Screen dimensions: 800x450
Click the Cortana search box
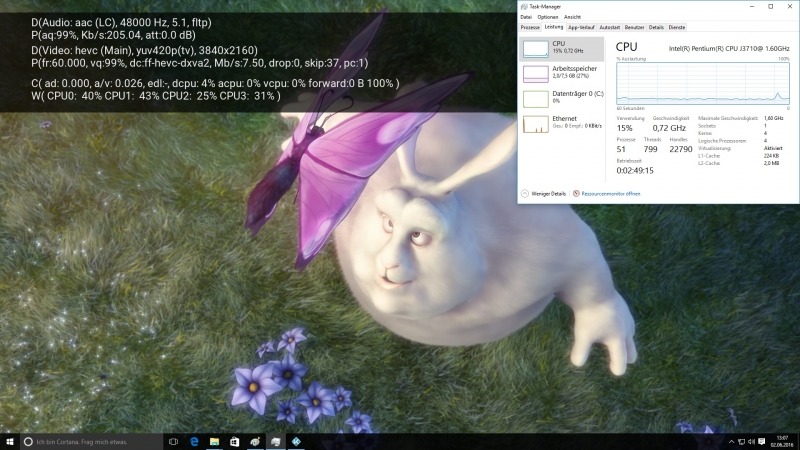click(92, 442)
